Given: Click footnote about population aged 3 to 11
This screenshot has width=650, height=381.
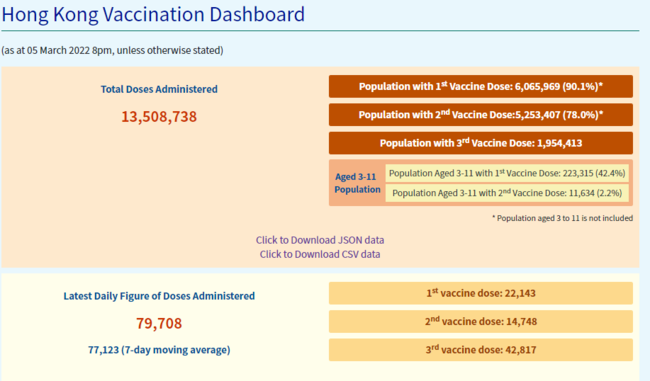Looking at the screenshot, I should pyautogui.click(x=562, y=218).
